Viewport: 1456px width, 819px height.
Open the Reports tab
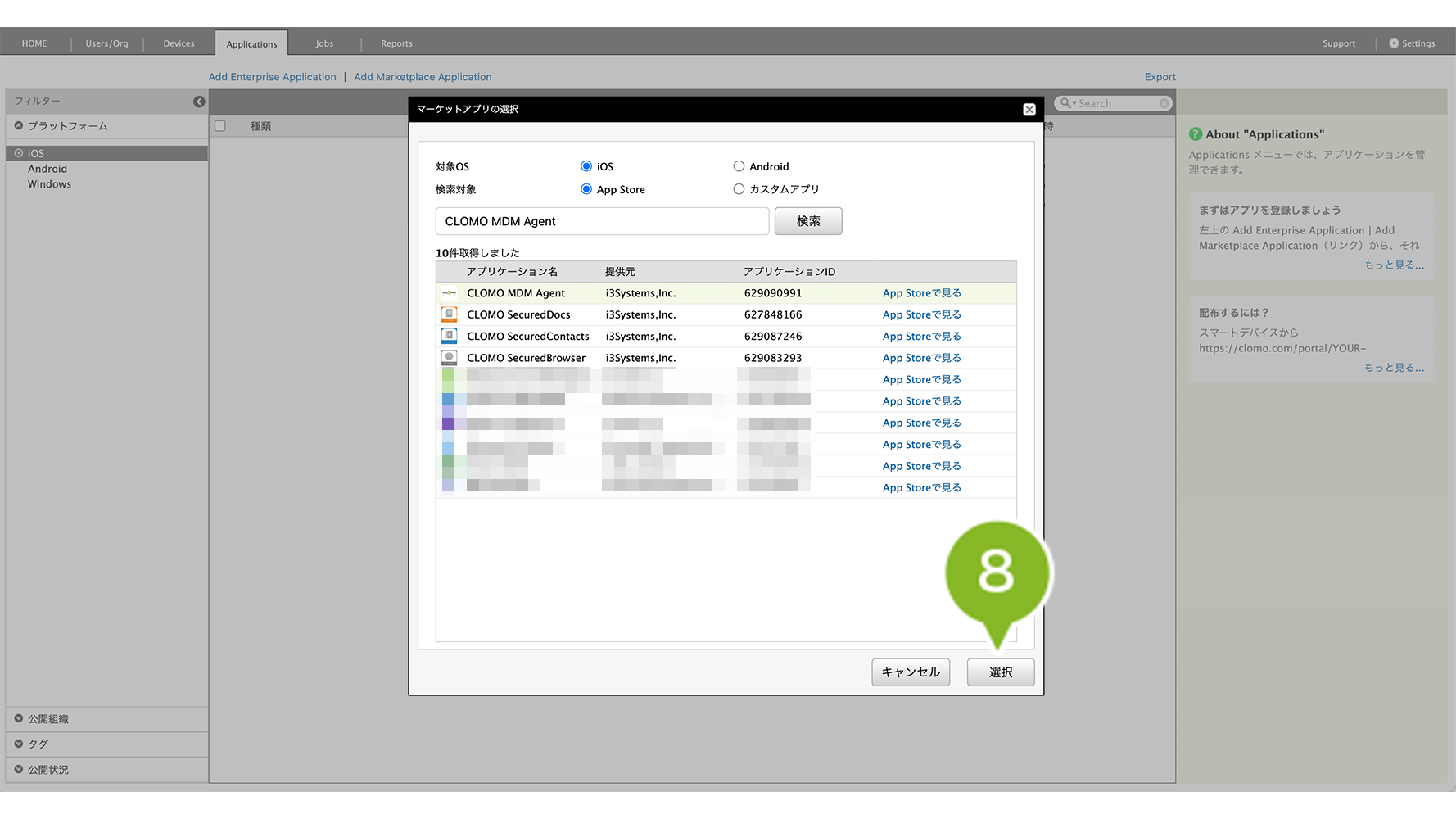(396, 43)
